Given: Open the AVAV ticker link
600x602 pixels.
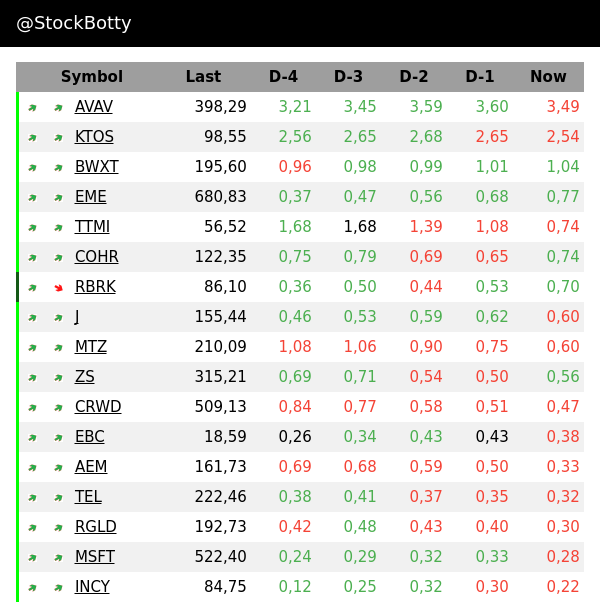Looking at the screenshot, I should pos(94,107).
